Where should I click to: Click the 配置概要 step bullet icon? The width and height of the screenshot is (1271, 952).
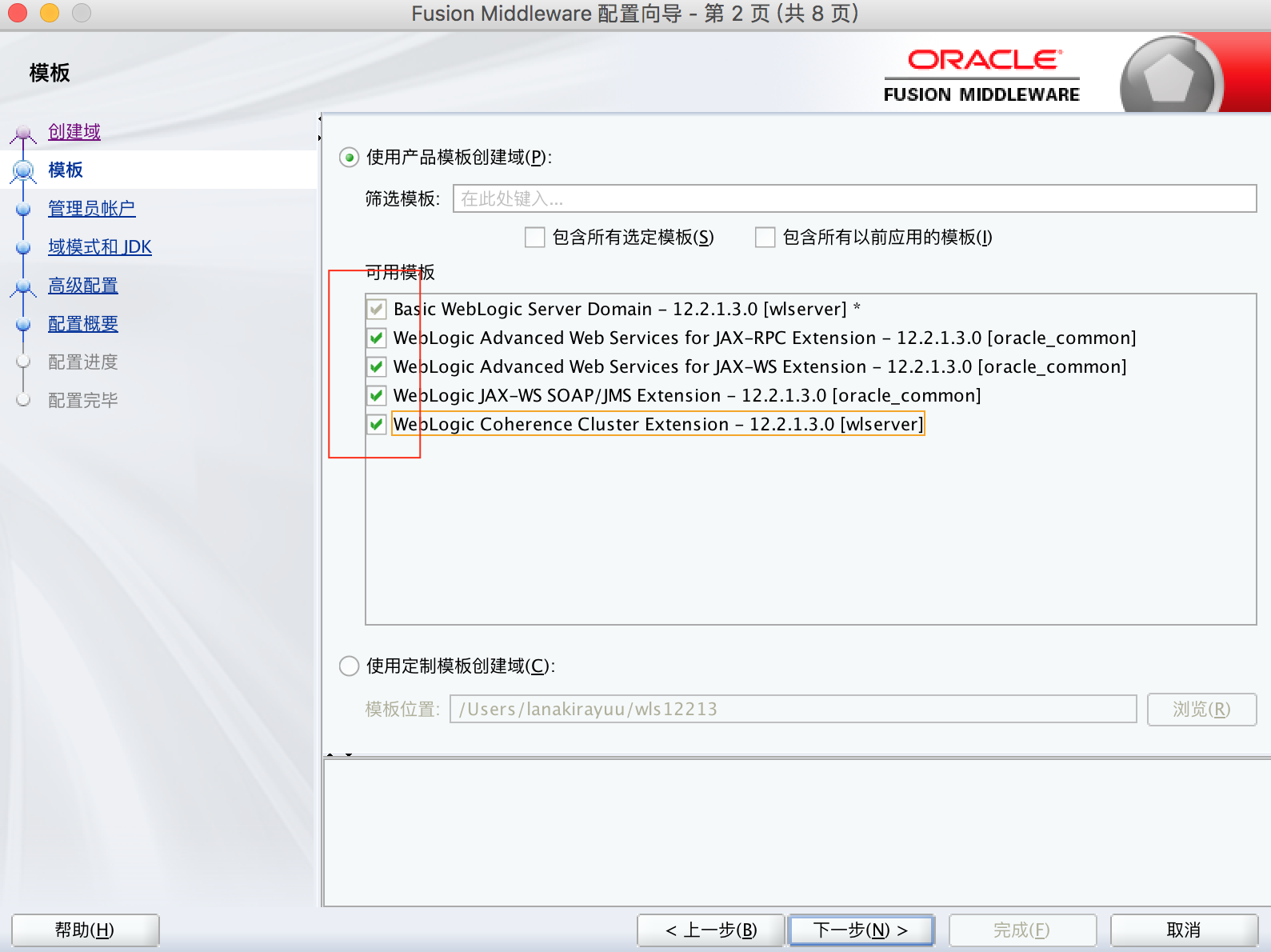[24, 325]
